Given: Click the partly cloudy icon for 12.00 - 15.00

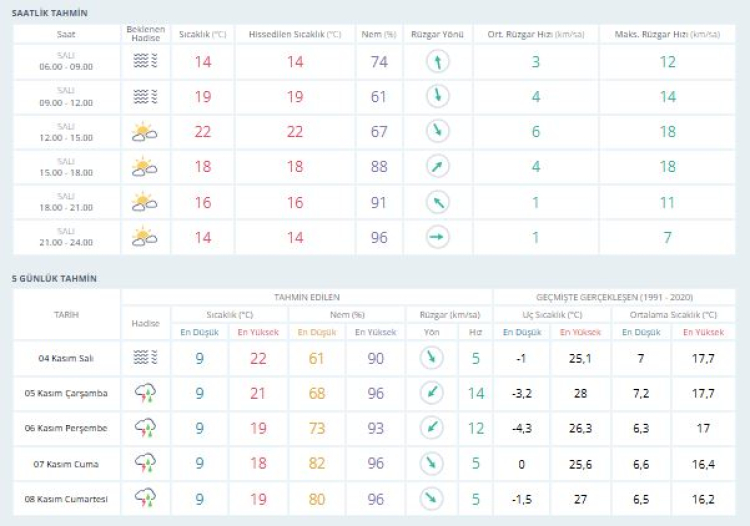Looking at the screenshot, I should click(x=145, y=132).
